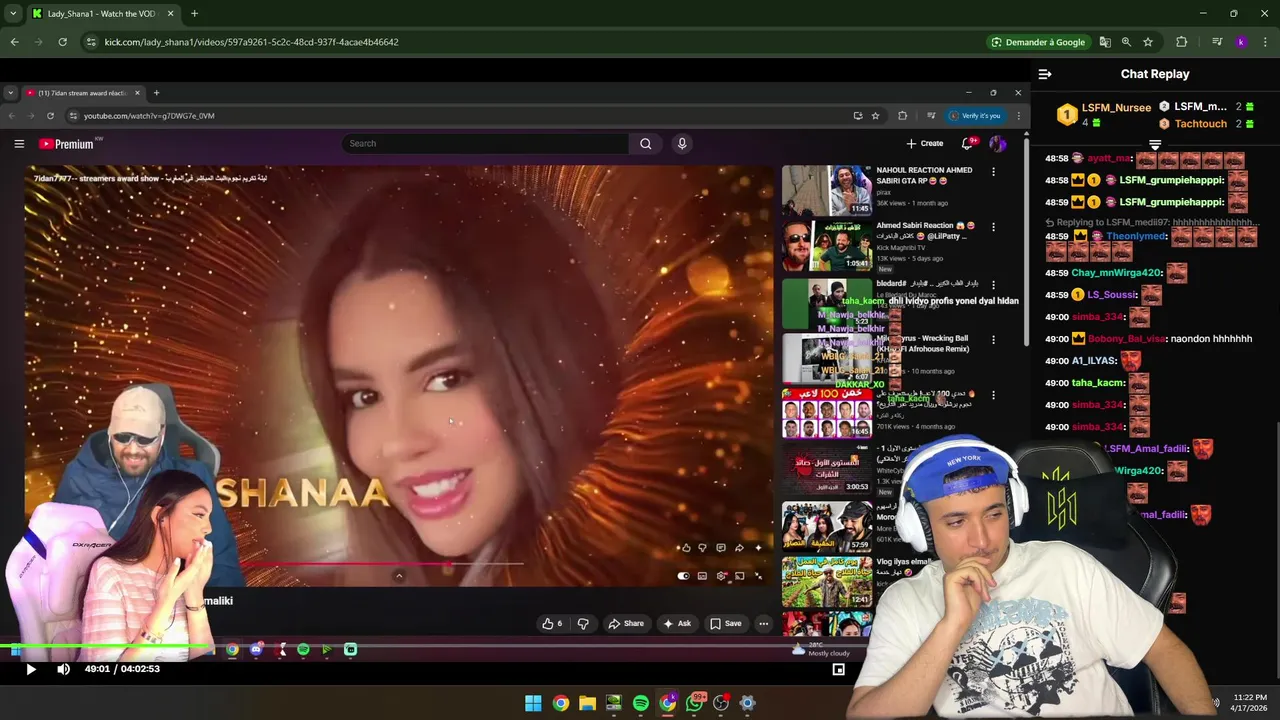Screen dimensions: 1280x720
Task: Click the YouTube search magnifier button
Action: coord(646,143)
